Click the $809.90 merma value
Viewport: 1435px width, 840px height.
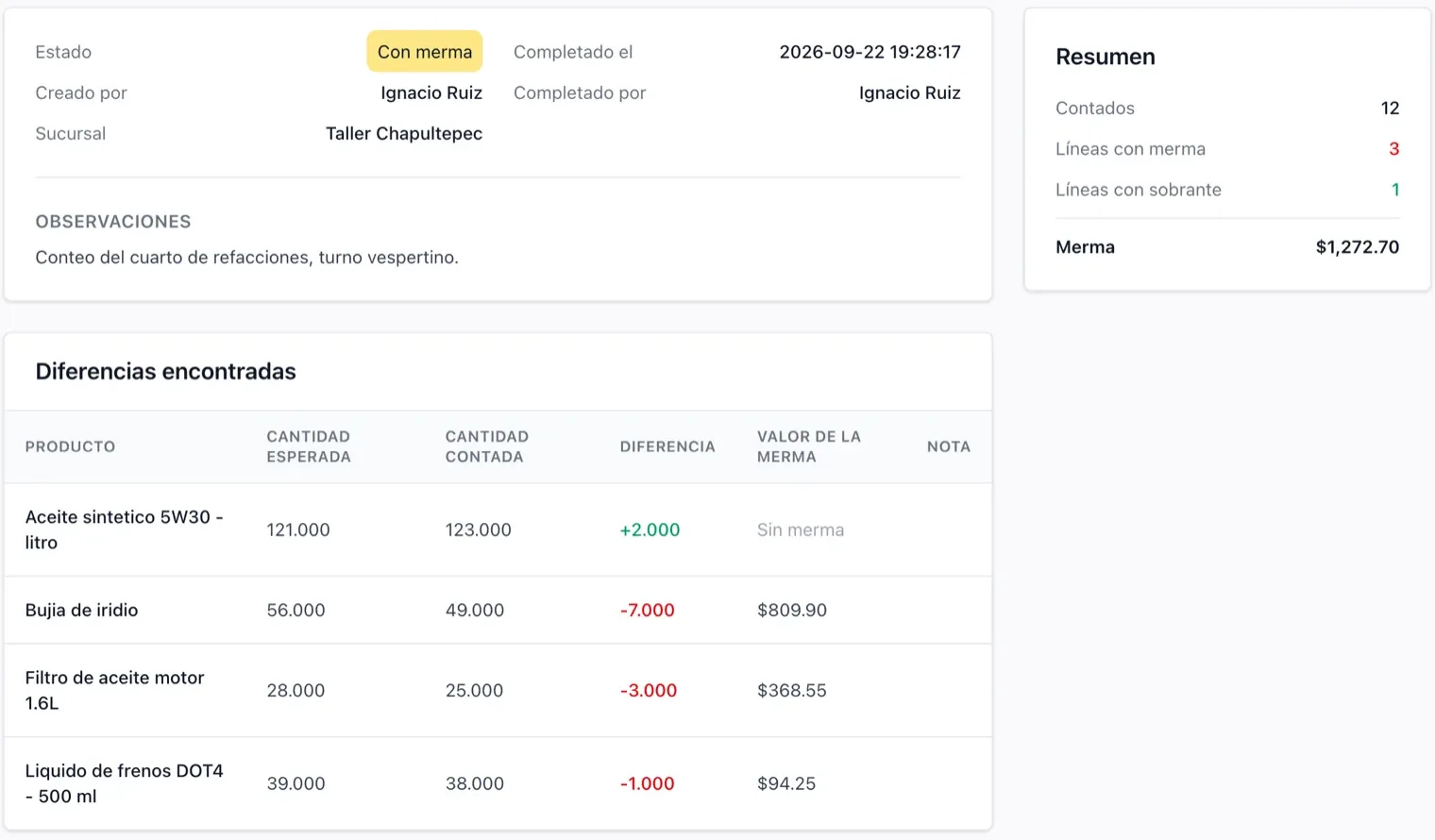[x=791, y=610]
